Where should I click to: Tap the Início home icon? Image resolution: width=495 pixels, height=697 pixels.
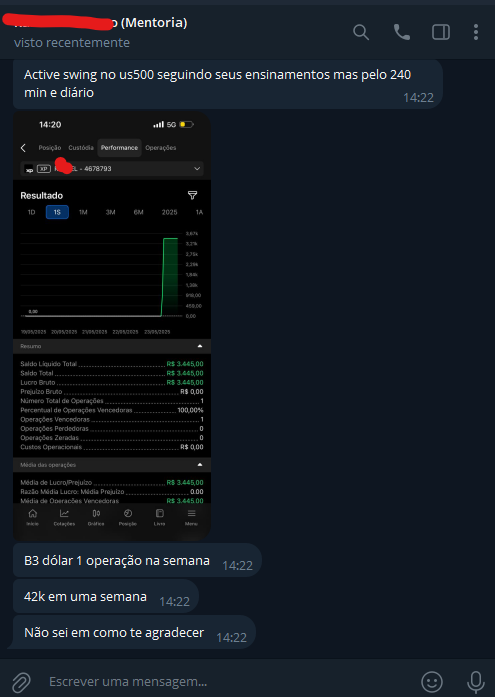32,517
